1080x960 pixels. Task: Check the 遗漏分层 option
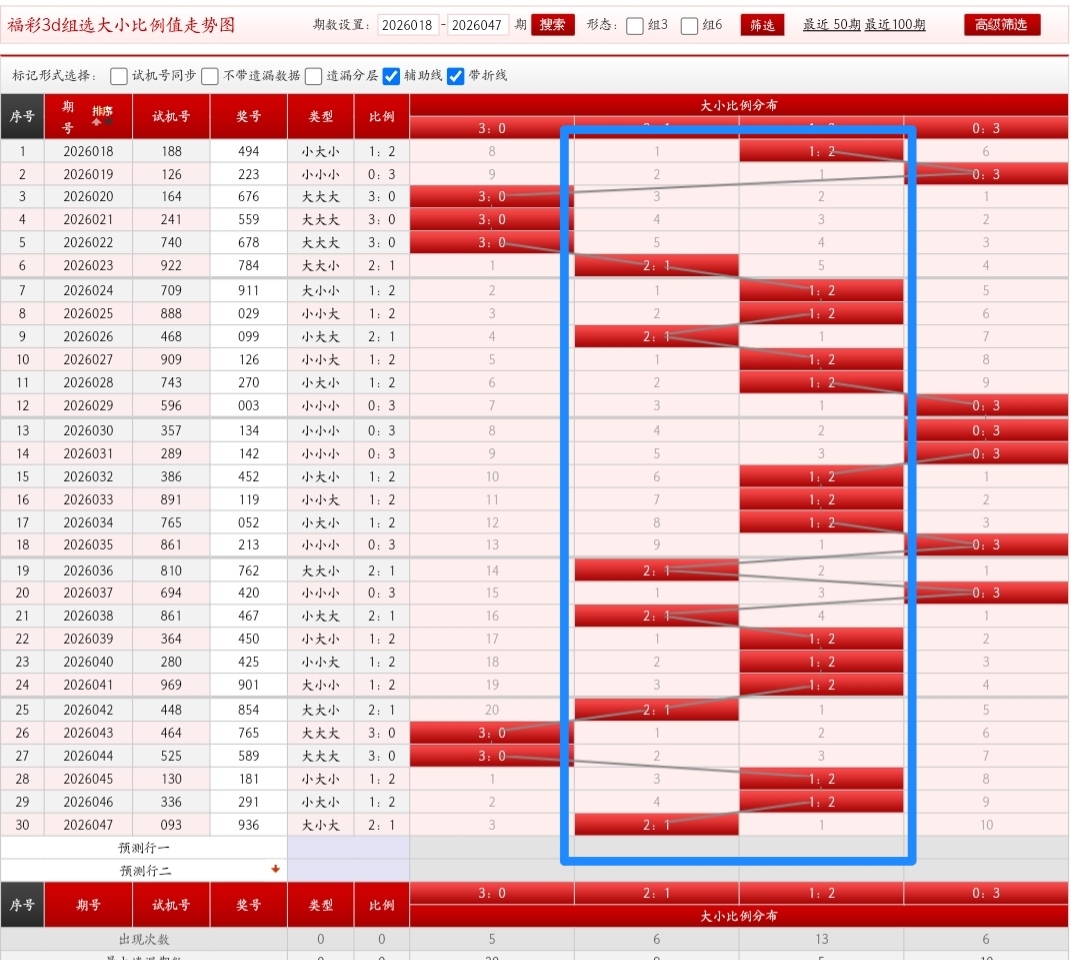[313, 76]
